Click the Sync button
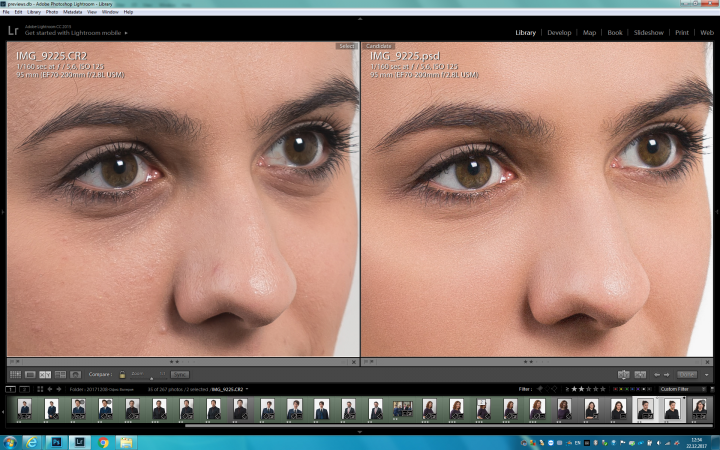This screenshot has height=450, width=720. tap(180, 375)
